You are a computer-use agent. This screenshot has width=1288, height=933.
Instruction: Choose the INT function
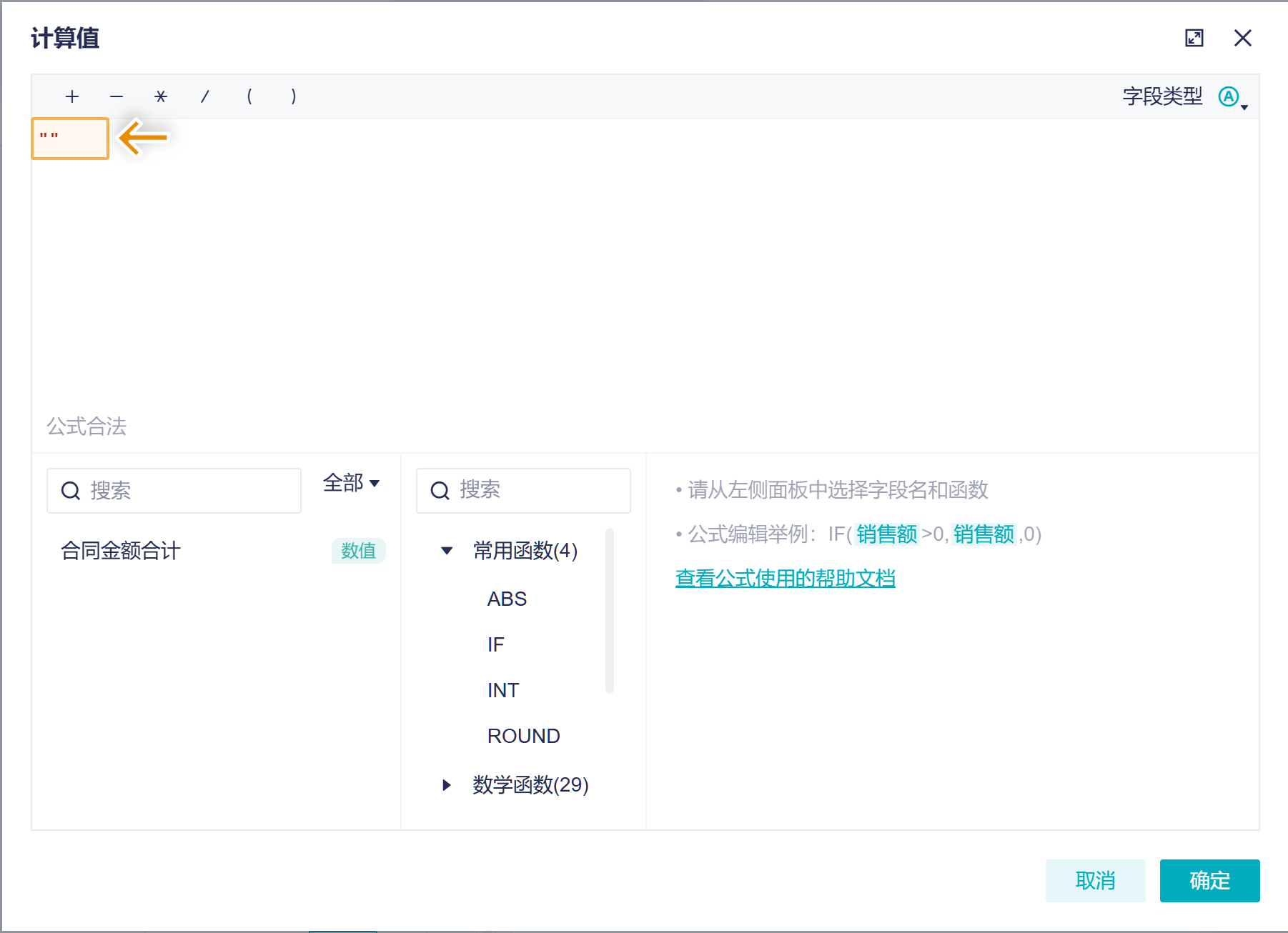click(503, 690)
